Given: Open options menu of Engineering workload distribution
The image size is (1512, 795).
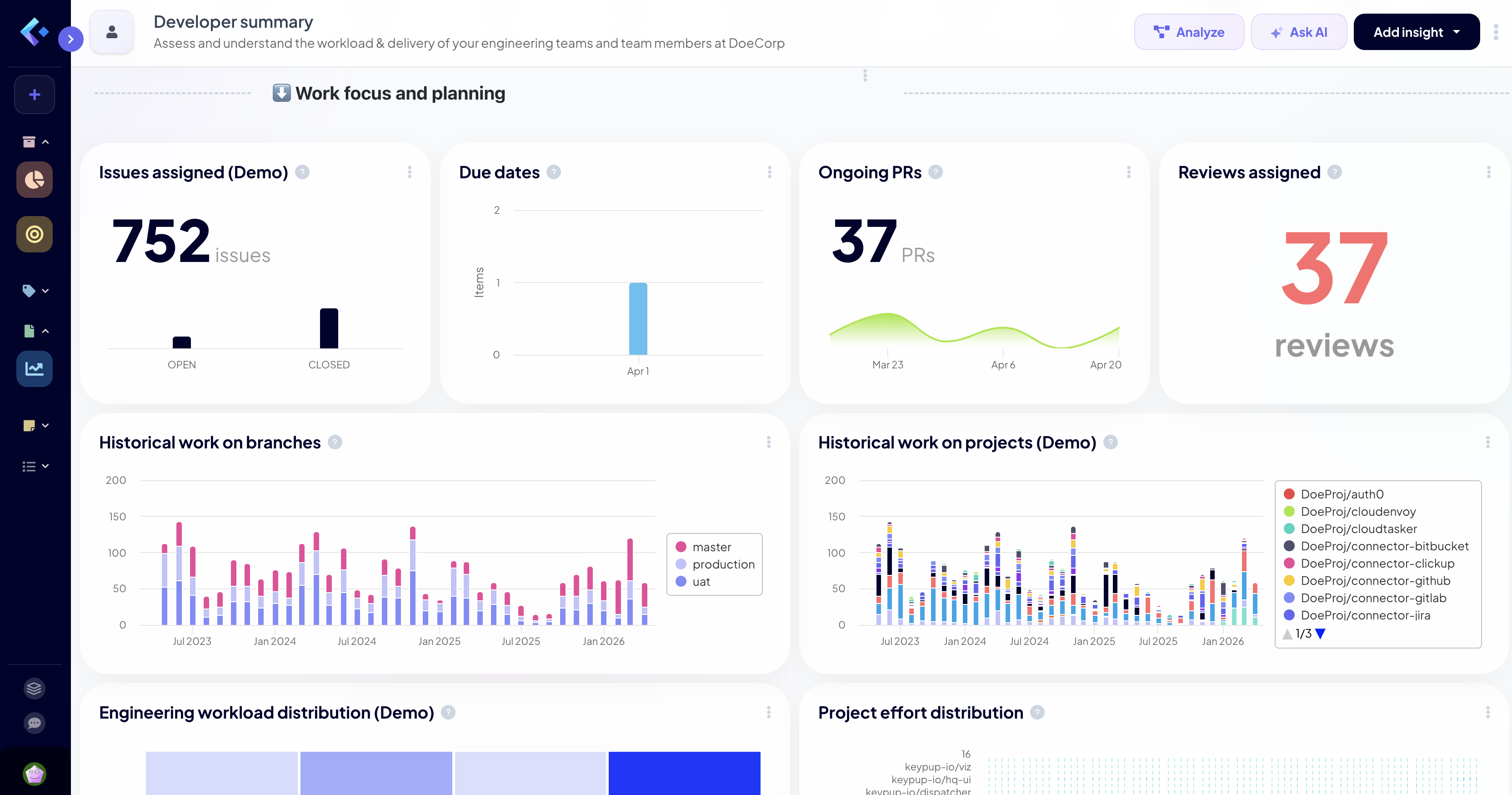Looking at the screenshot, I should [x=769, y=712].
